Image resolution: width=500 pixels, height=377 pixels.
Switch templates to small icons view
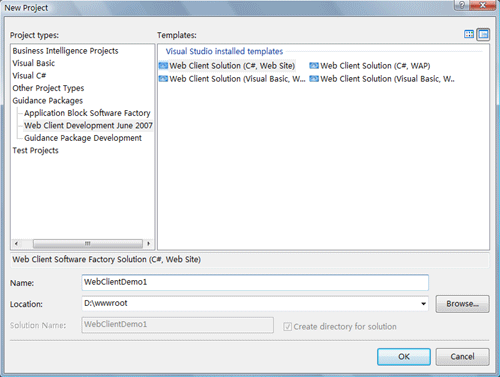click(483, 34)
